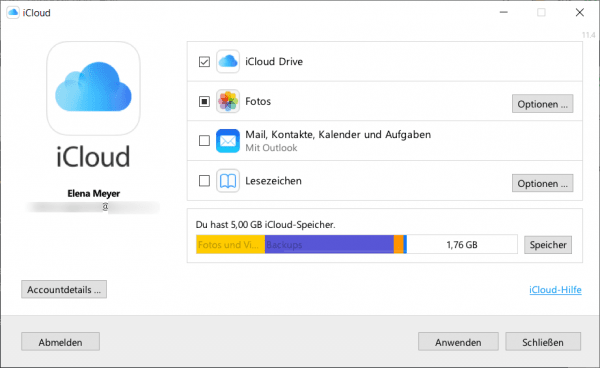
Task: Click the small iCloud icon in the title bar
Action: pos(13,13)
